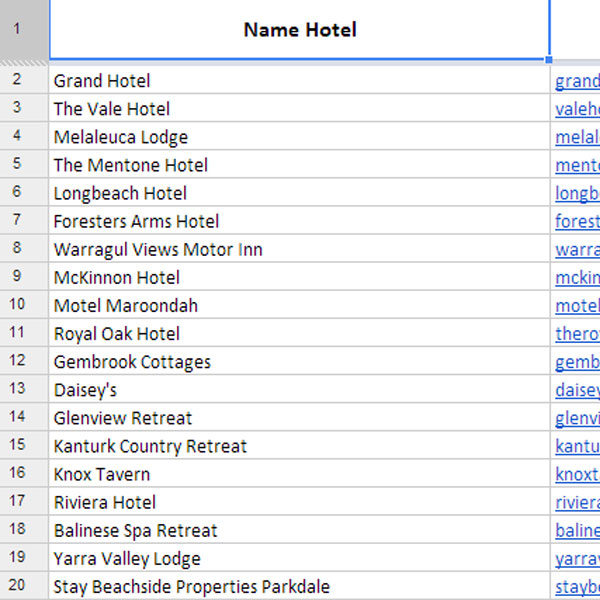Image resolution: width=600 pixels, height=600 pixels.
Task: Select row 10 using its row number
Action: pos(18,305)
